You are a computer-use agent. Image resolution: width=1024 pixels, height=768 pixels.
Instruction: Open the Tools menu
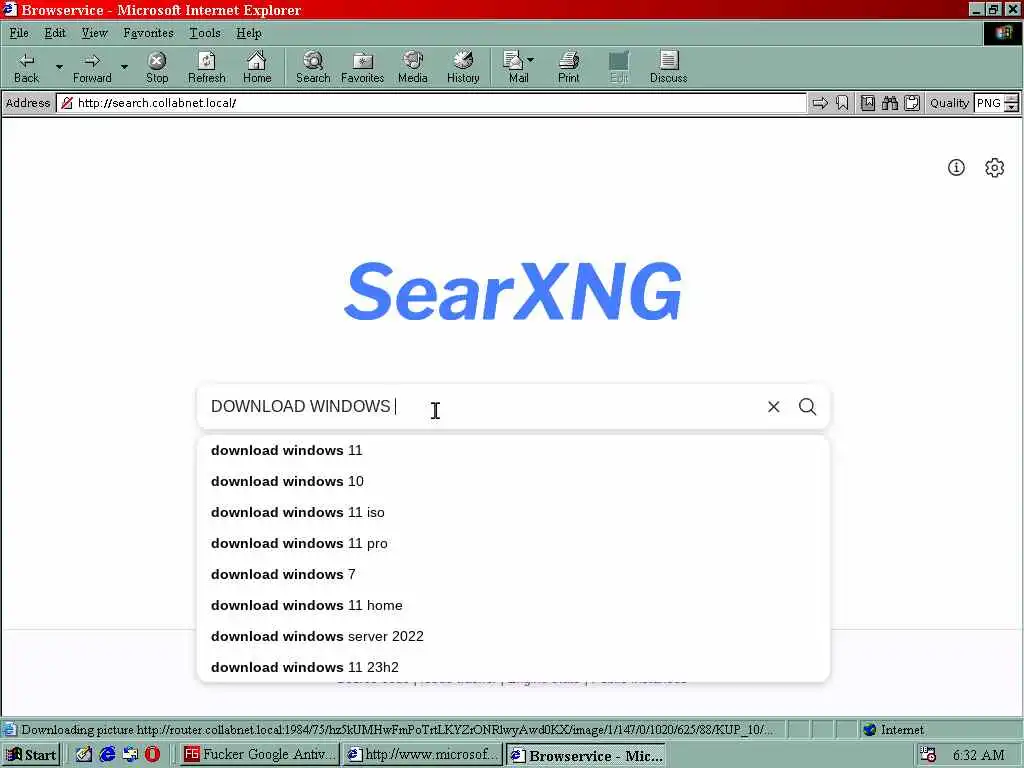(x=204, y=33)
